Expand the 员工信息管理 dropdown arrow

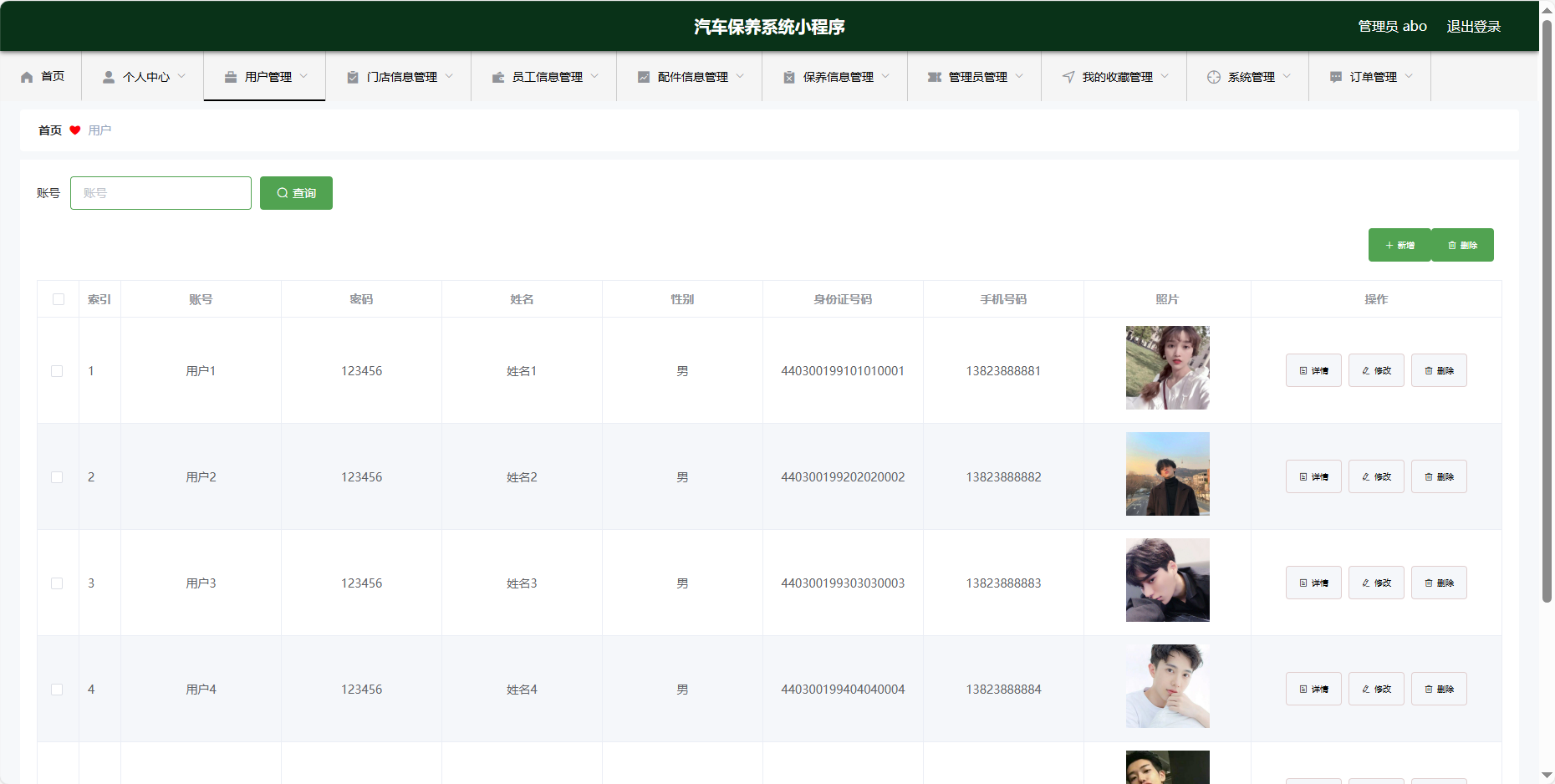pos(594,76)
